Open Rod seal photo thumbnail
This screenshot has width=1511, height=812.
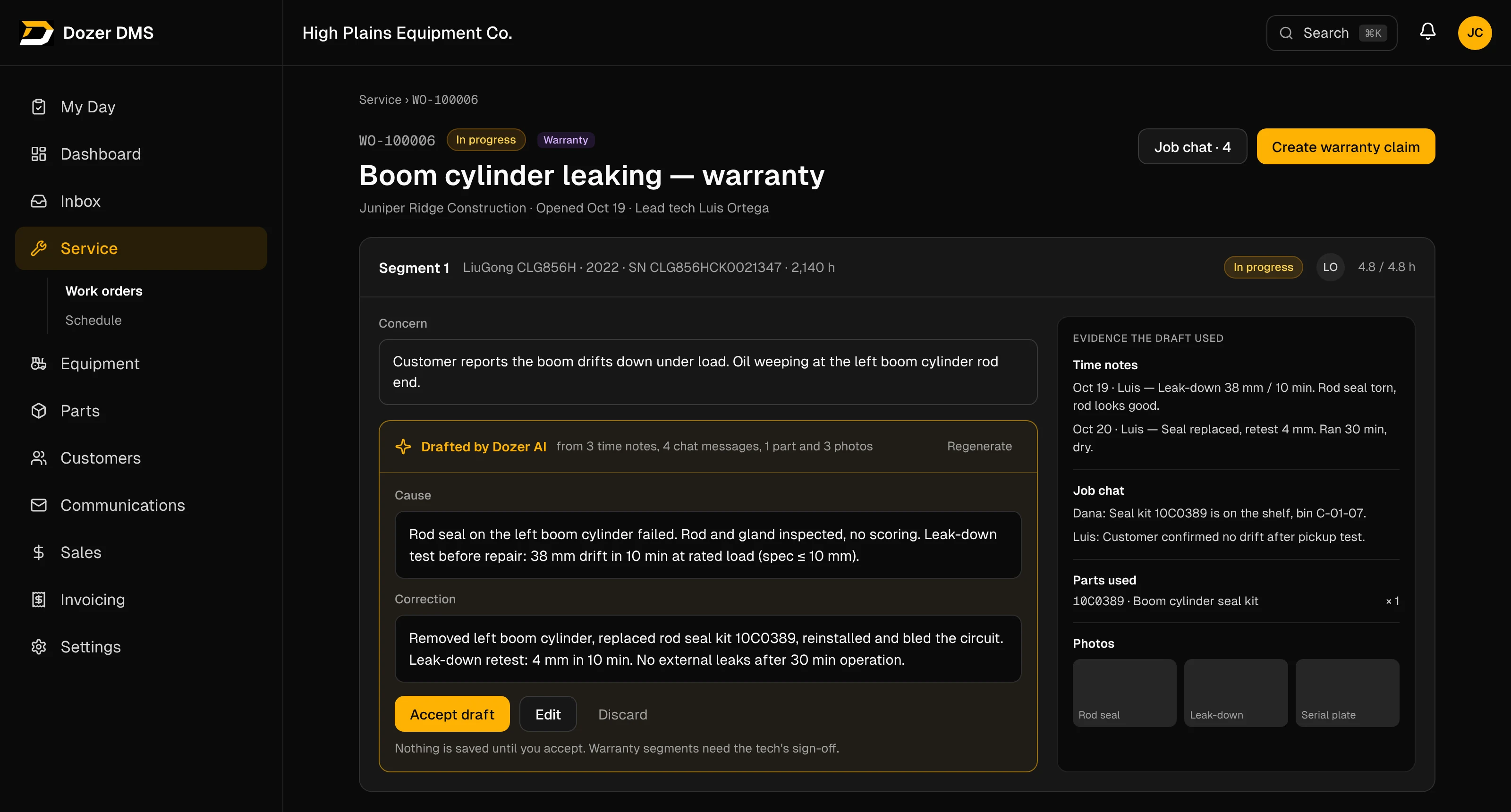tap(1124, 693)
